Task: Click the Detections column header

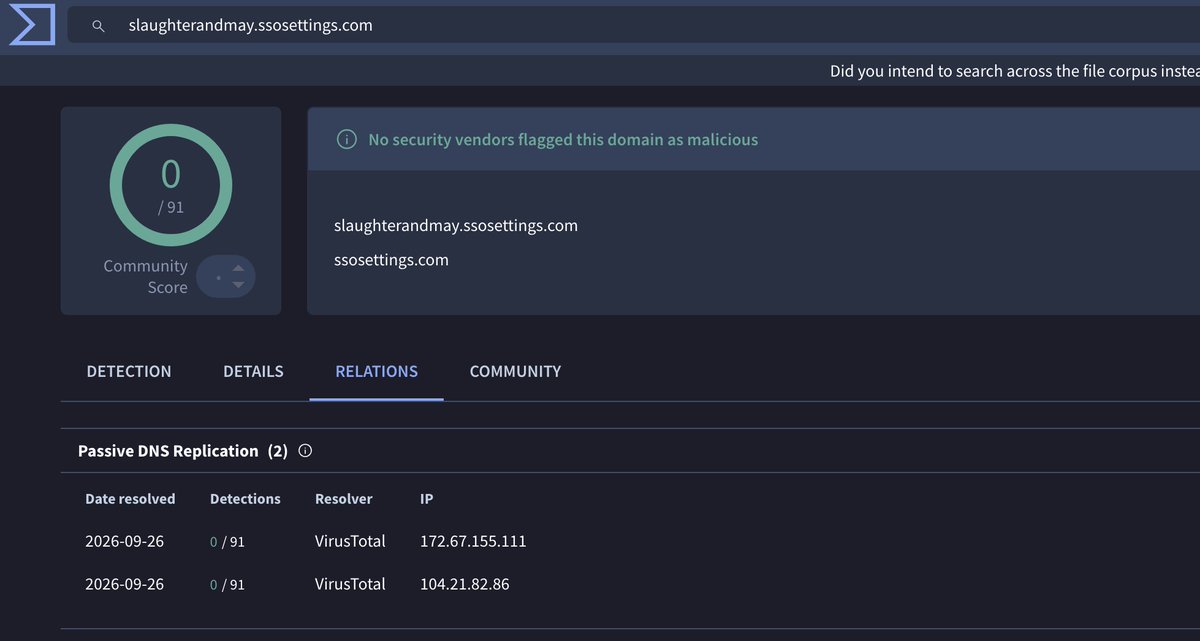Action: point(245,498)
